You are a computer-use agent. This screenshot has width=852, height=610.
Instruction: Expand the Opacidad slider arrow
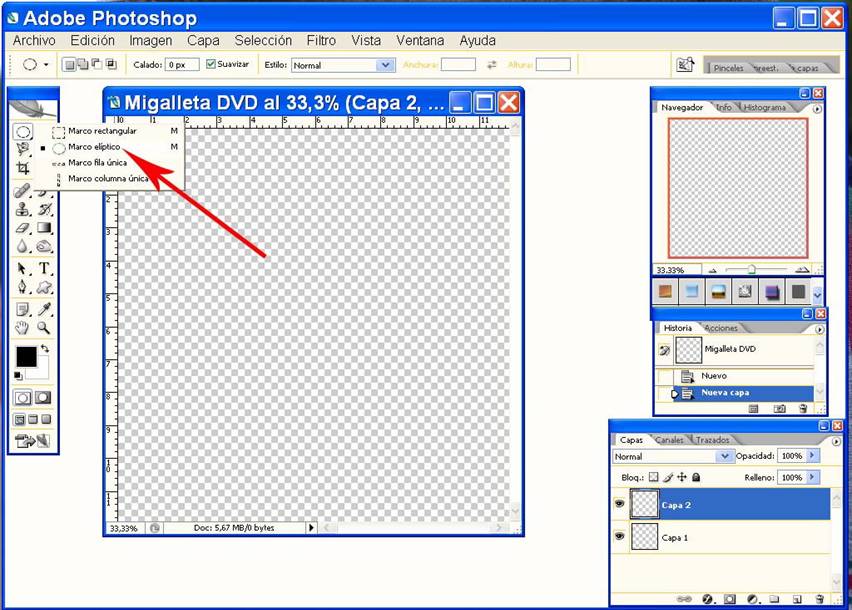[812, 456]
